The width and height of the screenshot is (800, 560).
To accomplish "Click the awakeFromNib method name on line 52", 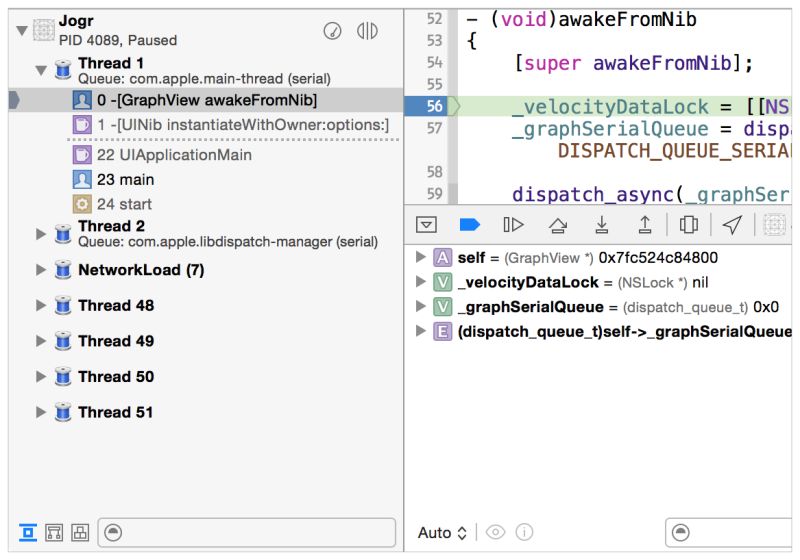I will point(627,19).
